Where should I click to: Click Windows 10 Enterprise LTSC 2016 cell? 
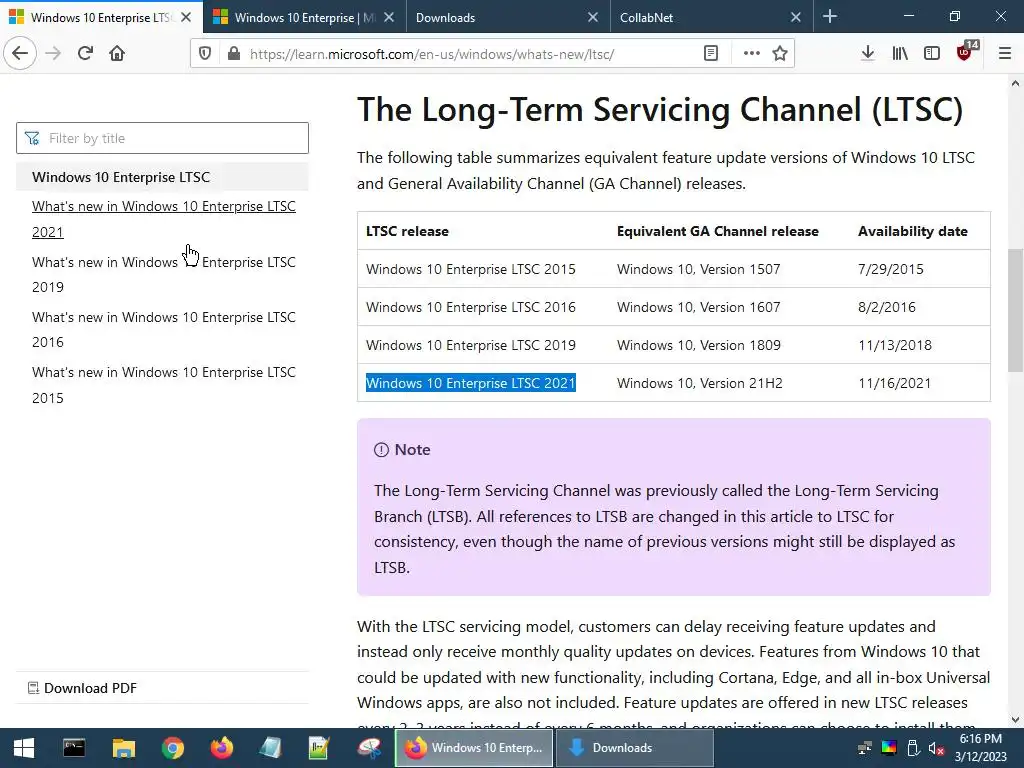471,307
